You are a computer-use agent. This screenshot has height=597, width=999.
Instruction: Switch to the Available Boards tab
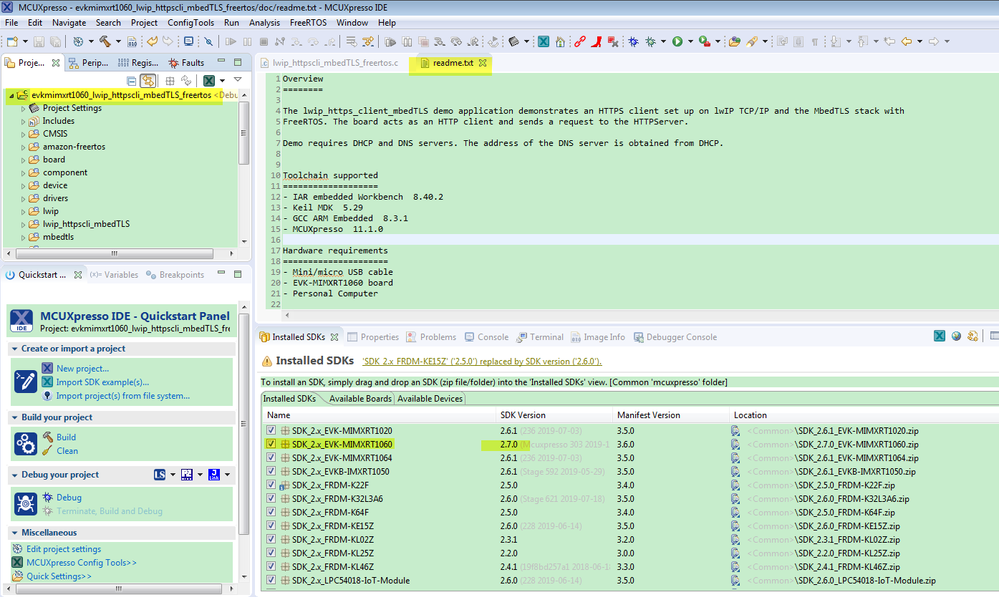(359, 399)
